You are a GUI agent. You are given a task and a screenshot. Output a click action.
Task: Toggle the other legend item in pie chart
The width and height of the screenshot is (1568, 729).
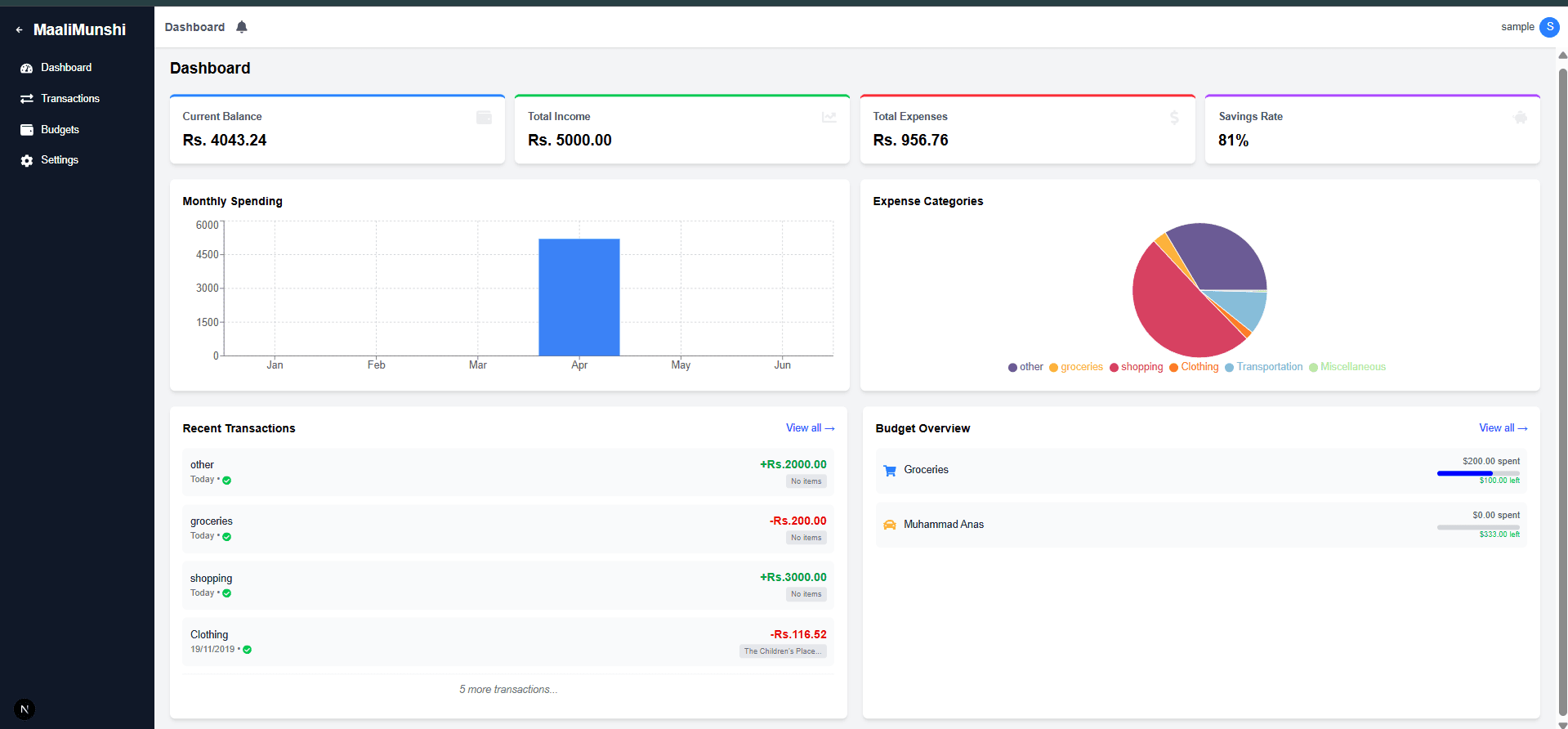(x=1025, y=367)
